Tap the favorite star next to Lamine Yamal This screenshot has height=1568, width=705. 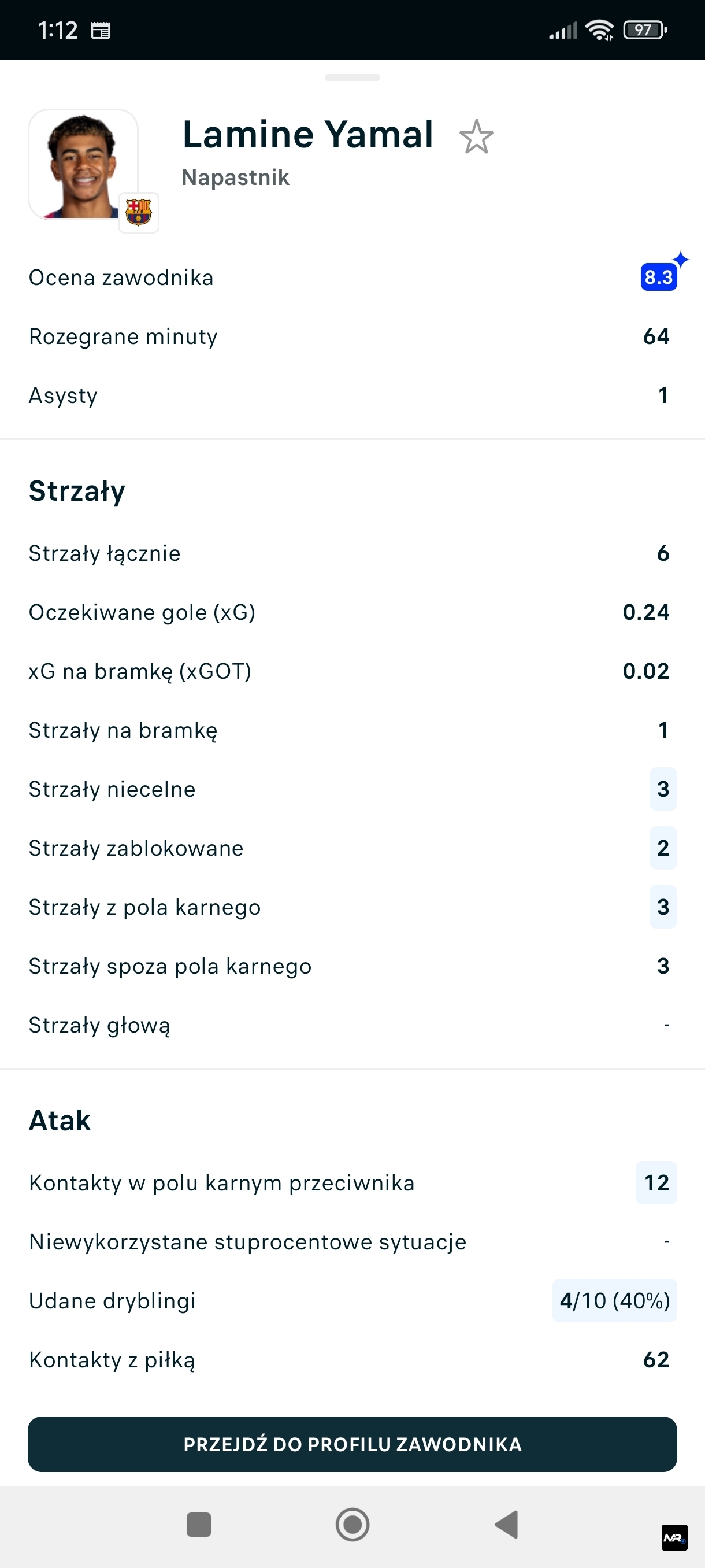[x=476, y=136]
